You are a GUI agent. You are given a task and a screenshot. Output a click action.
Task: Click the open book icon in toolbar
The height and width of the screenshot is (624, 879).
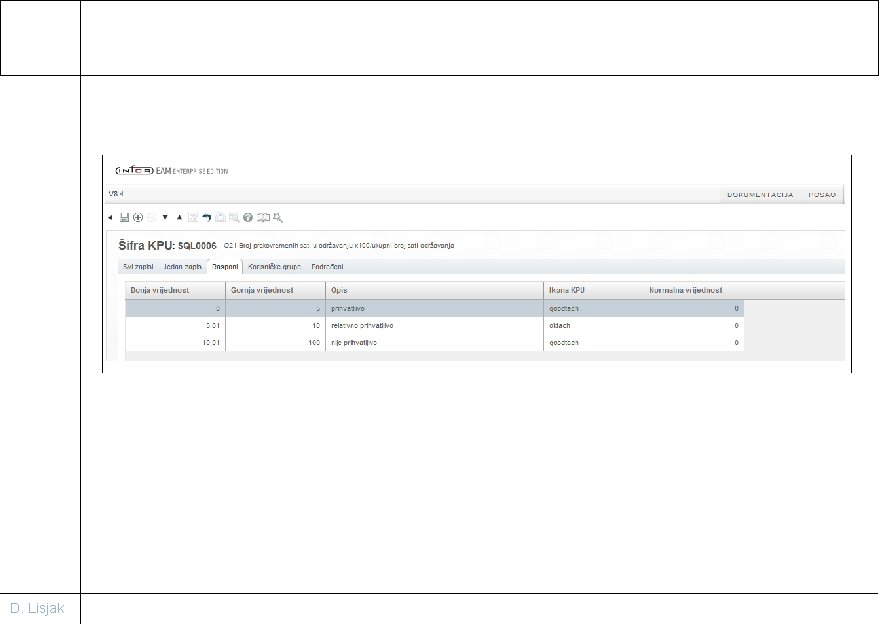click(x=263, y=218)
